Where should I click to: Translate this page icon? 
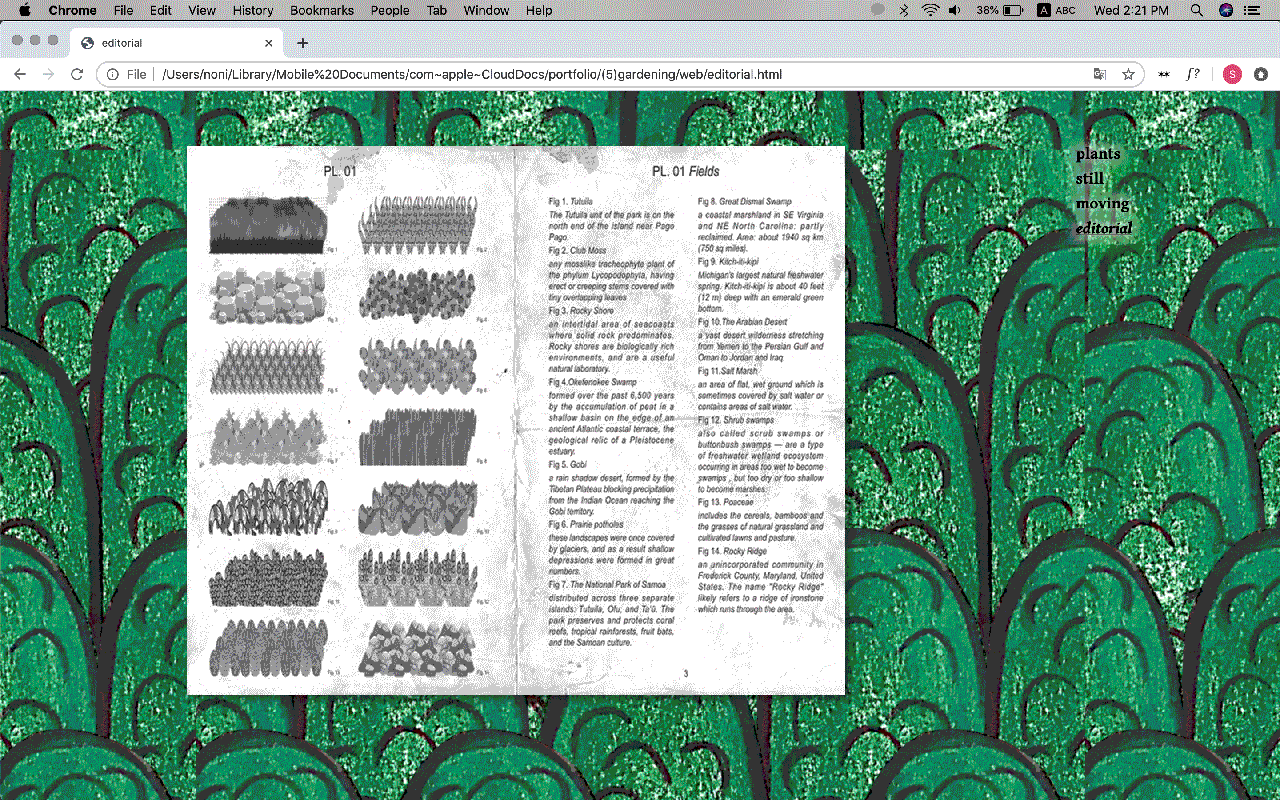pyautogui.click(x=1100, y=74)
